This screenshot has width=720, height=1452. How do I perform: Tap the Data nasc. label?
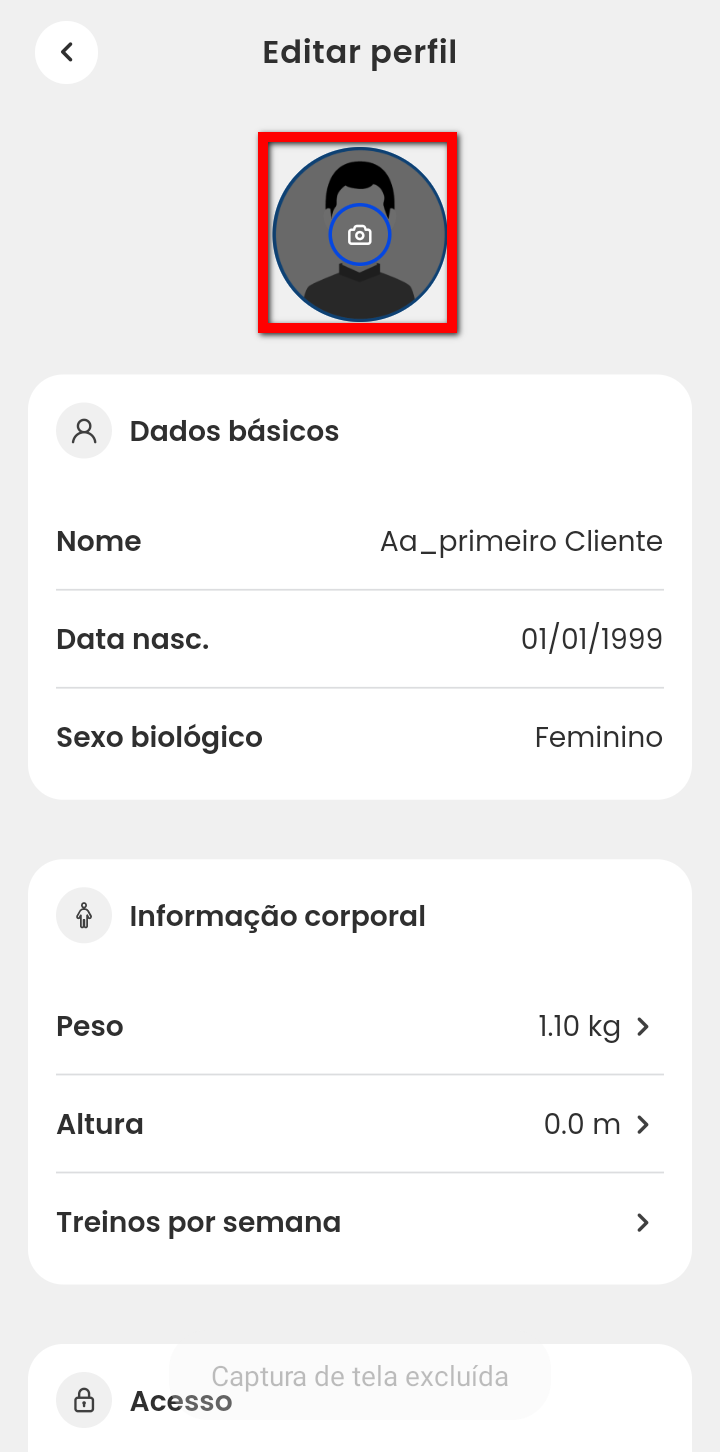click(x=132, y=639)
